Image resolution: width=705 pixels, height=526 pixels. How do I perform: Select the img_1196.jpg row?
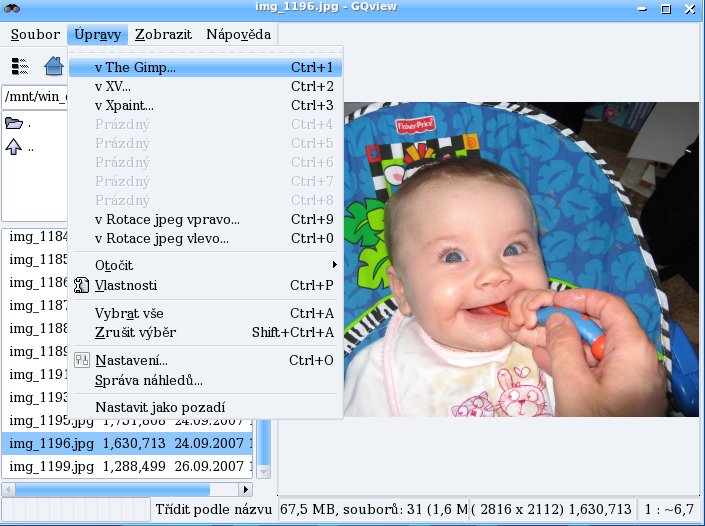[127, 443]
